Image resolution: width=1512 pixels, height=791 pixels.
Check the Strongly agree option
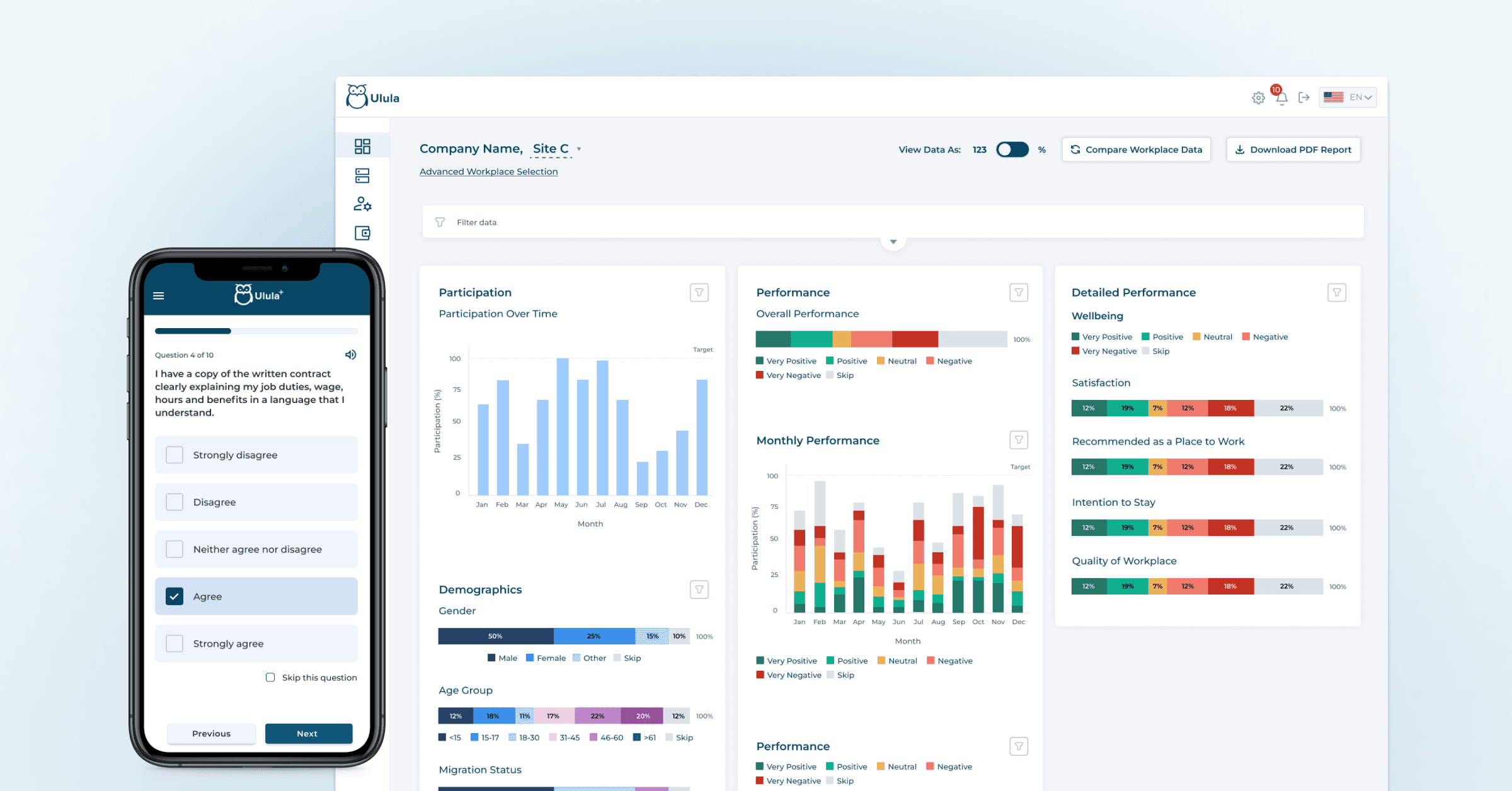pyautogui.click(x=175, y=644)
